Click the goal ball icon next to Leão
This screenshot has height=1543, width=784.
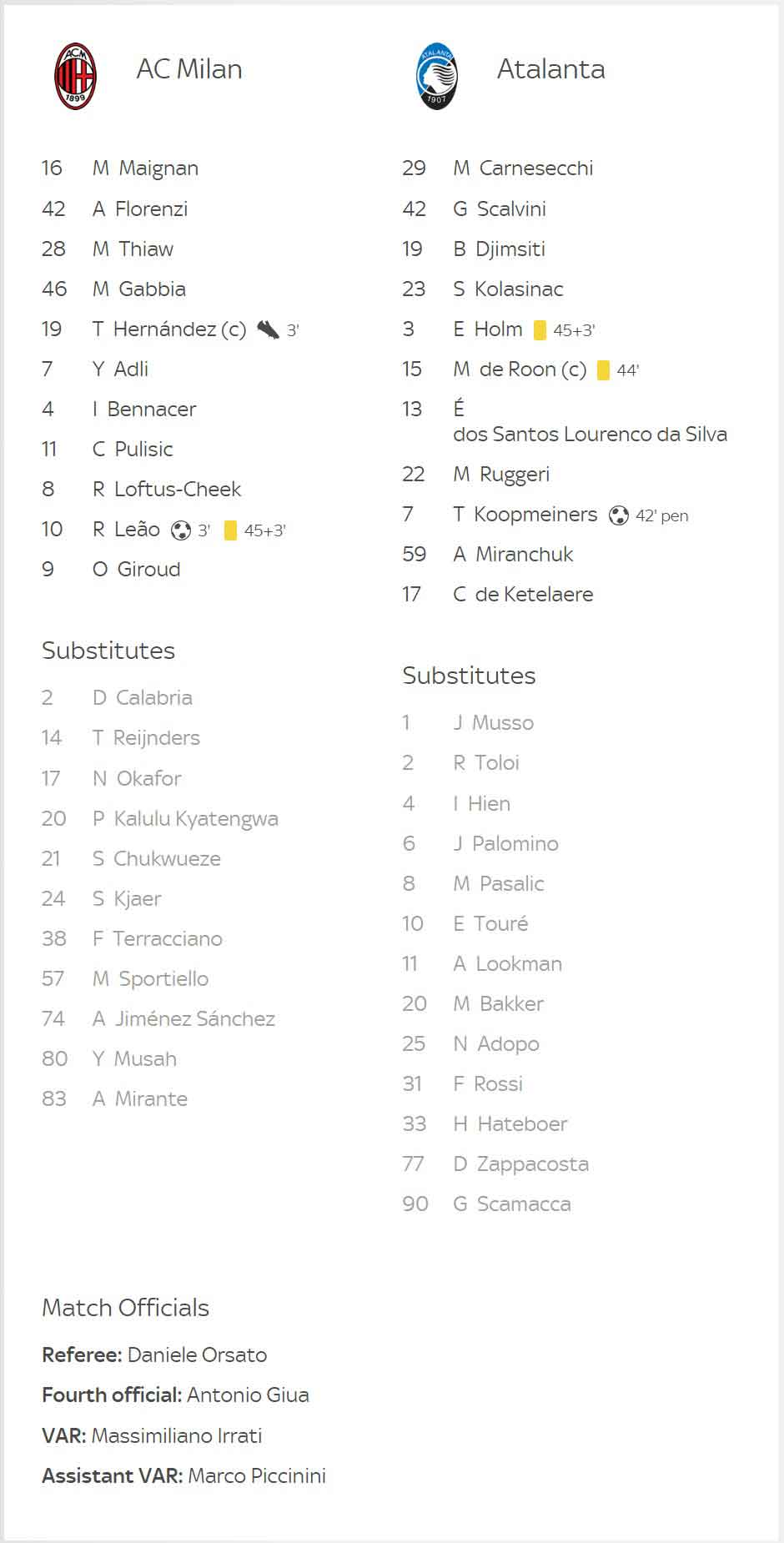point(181,530)
